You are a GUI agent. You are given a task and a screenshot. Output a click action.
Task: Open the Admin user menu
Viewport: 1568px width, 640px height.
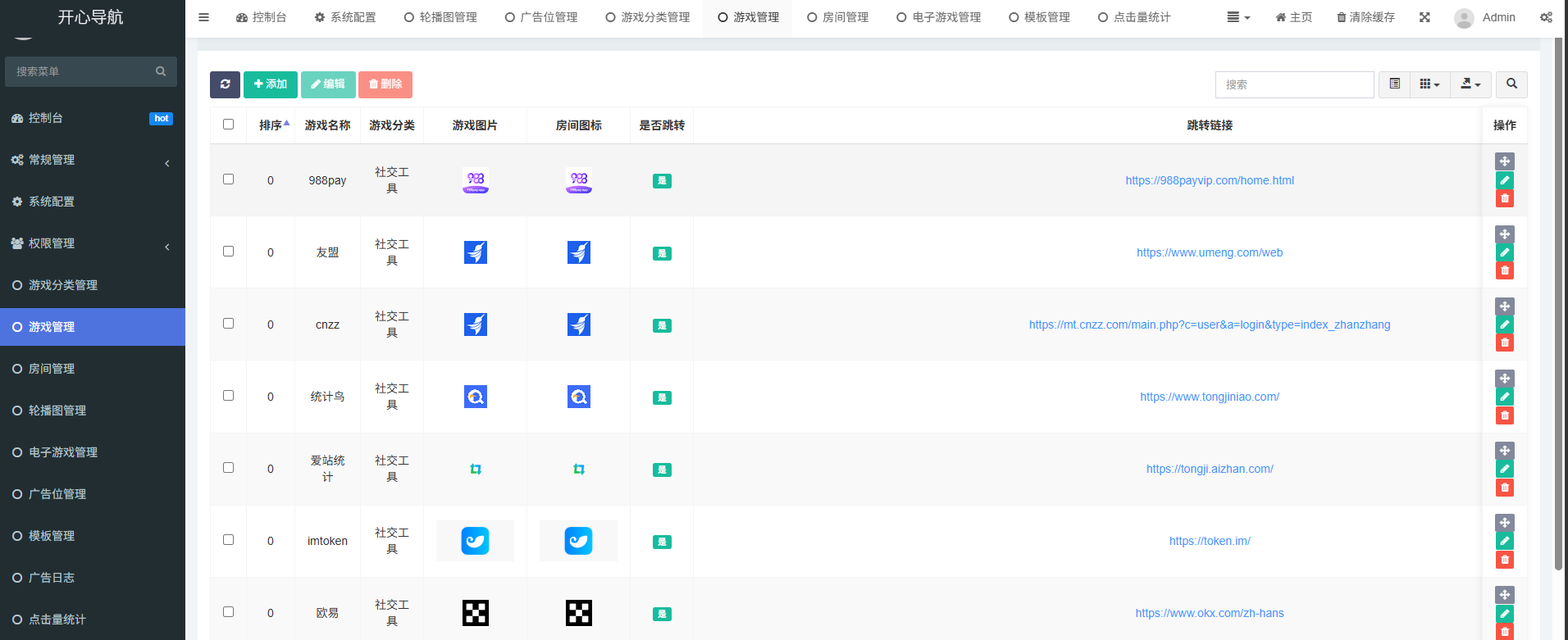pos(1485,17)
